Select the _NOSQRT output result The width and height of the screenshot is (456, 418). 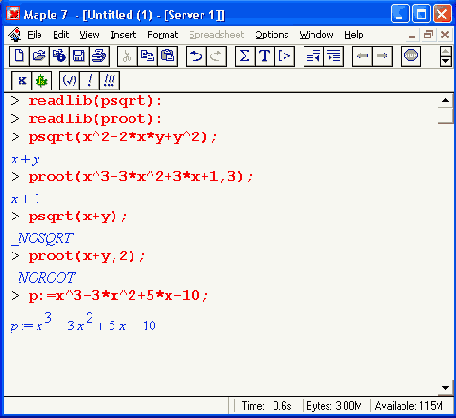tap(42, 238)
